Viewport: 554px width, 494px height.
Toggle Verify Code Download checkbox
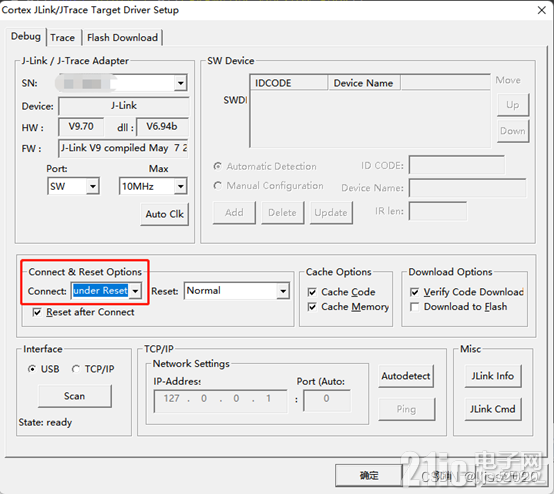pos(414,292)
